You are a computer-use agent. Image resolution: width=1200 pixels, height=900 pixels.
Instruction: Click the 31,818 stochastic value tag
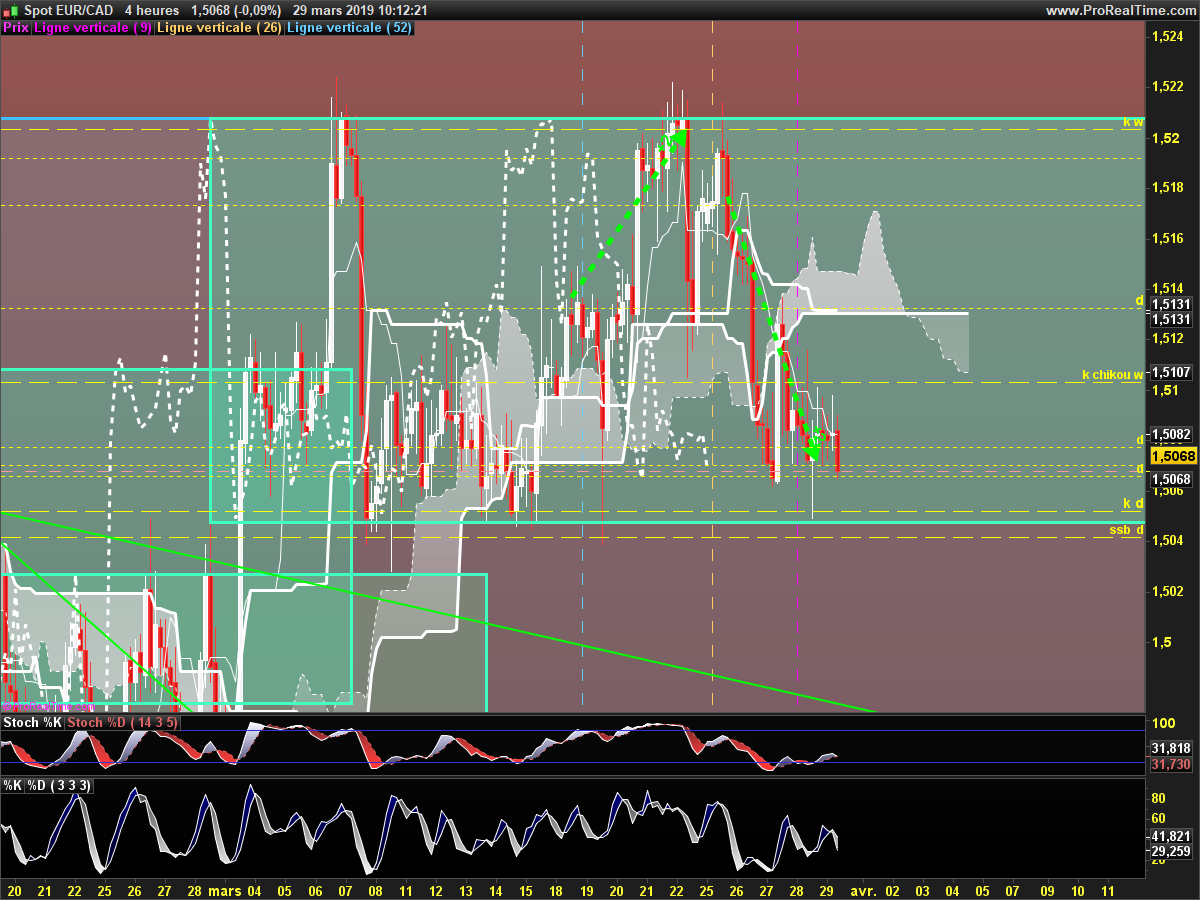[1171, 748]
